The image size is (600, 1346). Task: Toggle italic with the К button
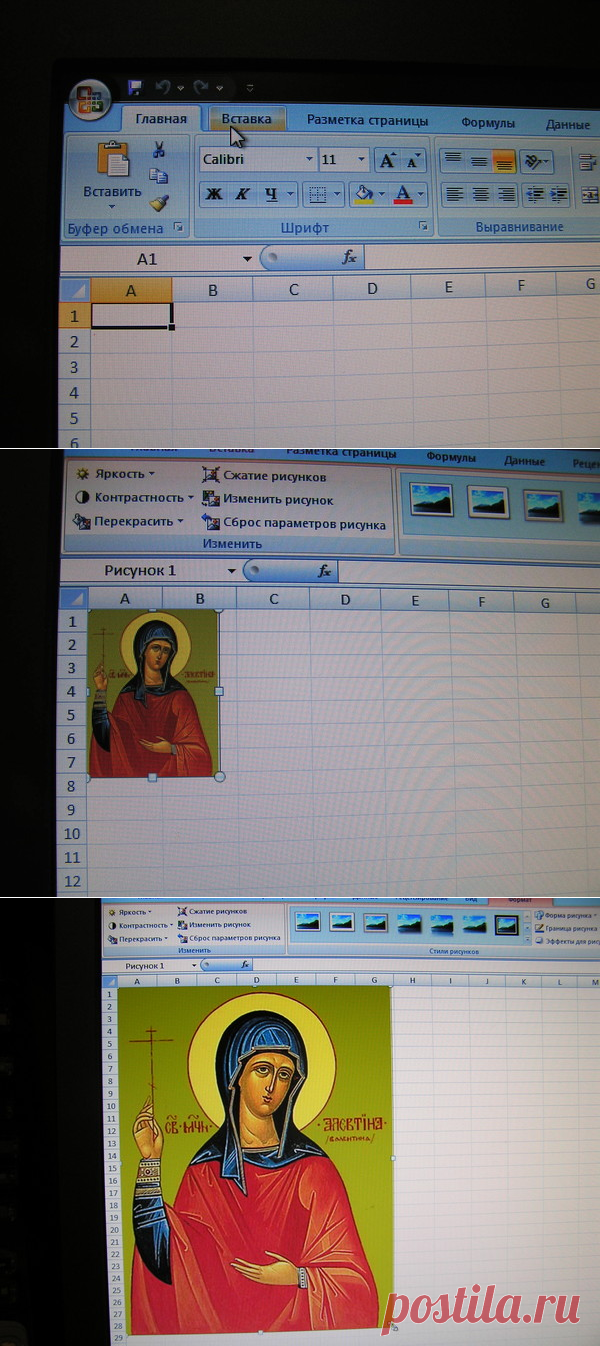[x=242, y=194]
